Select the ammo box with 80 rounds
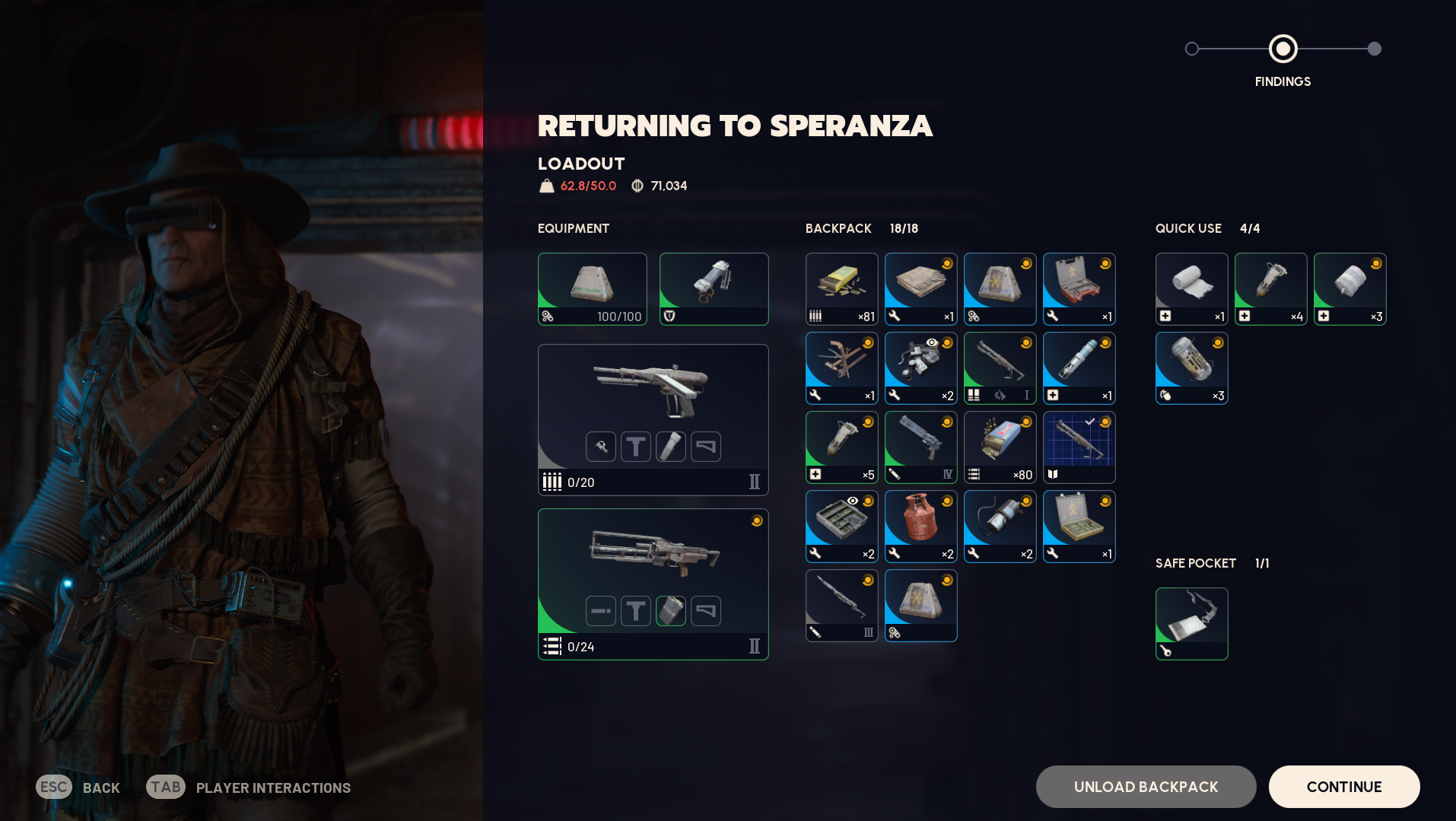Image resolution: width=1456 pixels, height=821 pixels. [1000, 447]
